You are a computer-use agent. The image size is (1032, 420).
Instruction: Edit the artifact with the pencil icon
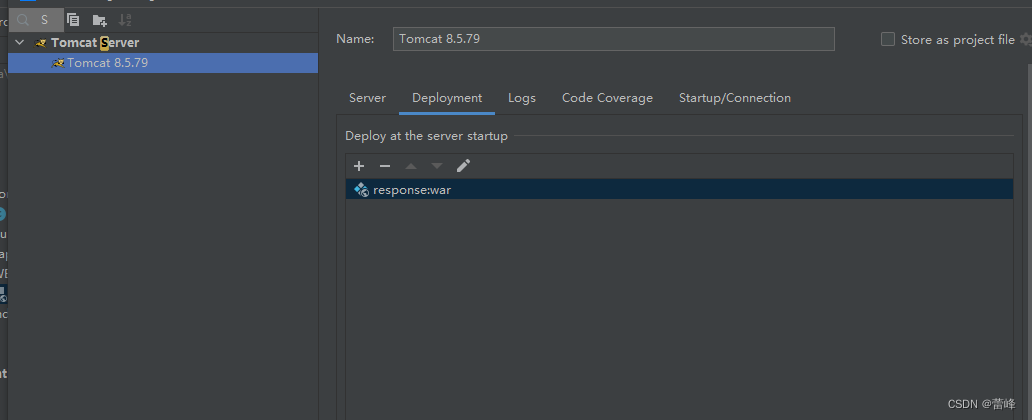coord(463,165)
